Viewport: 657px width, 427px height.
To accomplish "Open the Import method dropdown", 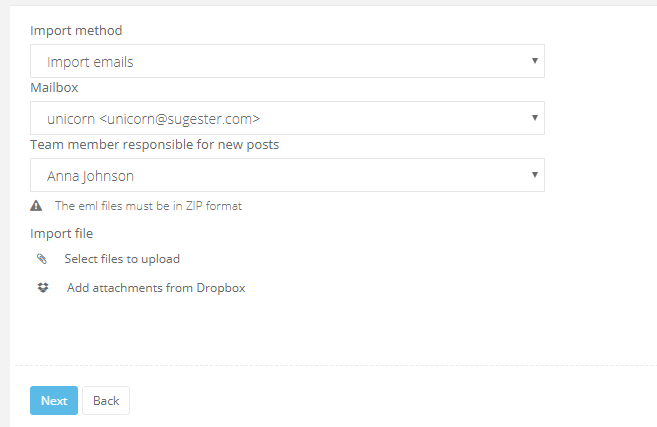I will click(287, 61).
